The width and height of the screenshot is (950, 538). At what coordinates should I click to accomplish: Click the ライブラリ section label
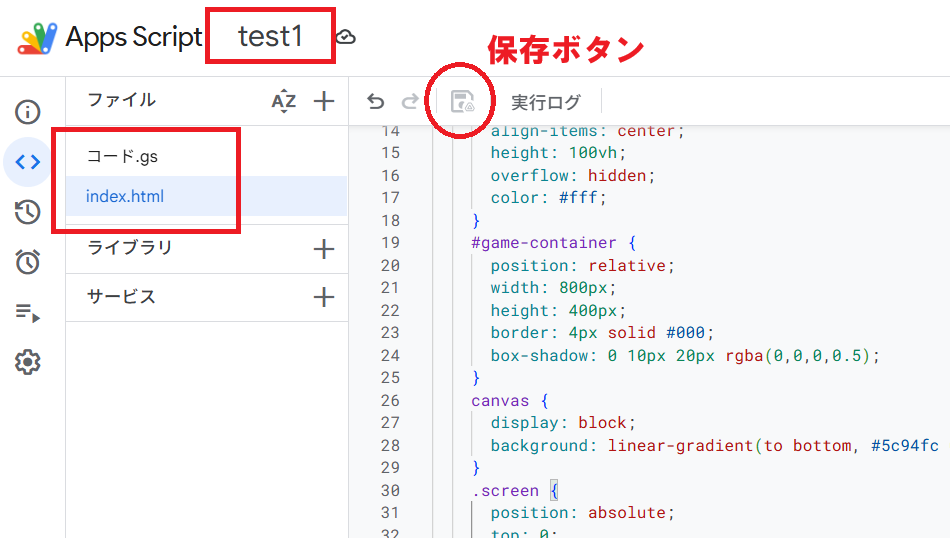[x=130, y=248]
